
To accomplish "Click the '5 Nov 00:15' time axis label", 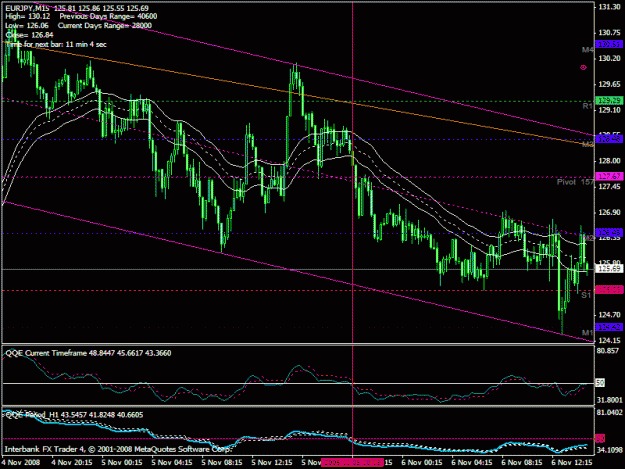I will pos(122,462).
